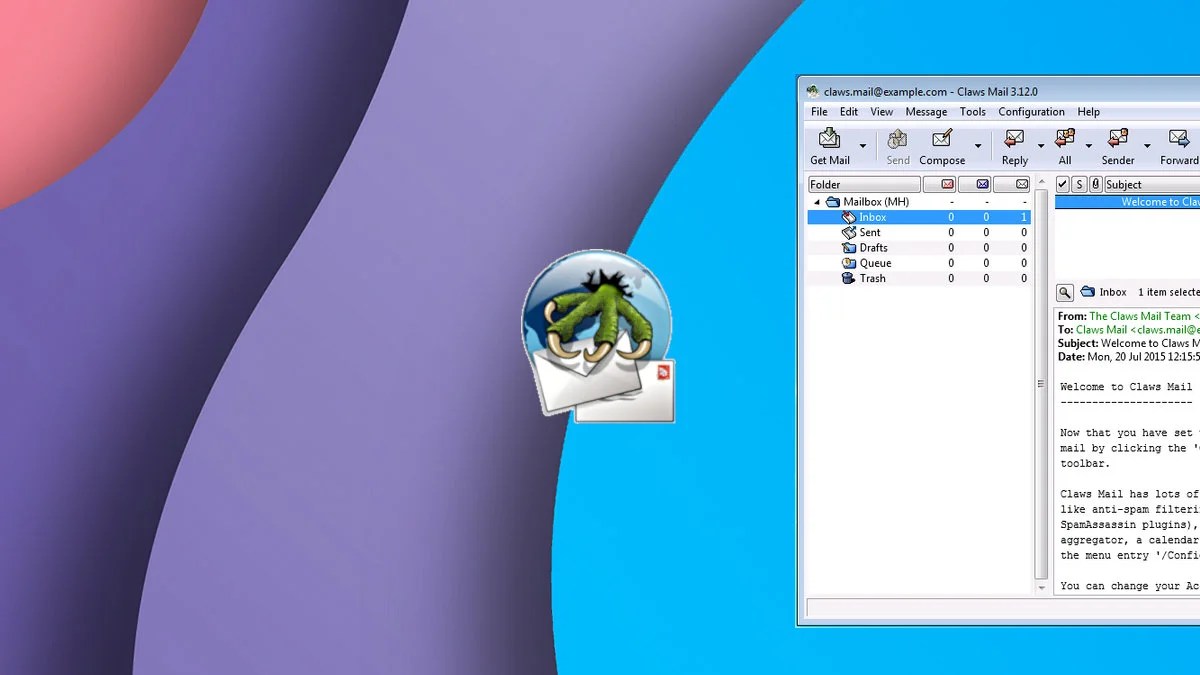Image resolution: width=1200 pixels, height=675 pixels.
Task: Collapse the Mailbox (MH) tree triangle
Action: coord(817,202)
